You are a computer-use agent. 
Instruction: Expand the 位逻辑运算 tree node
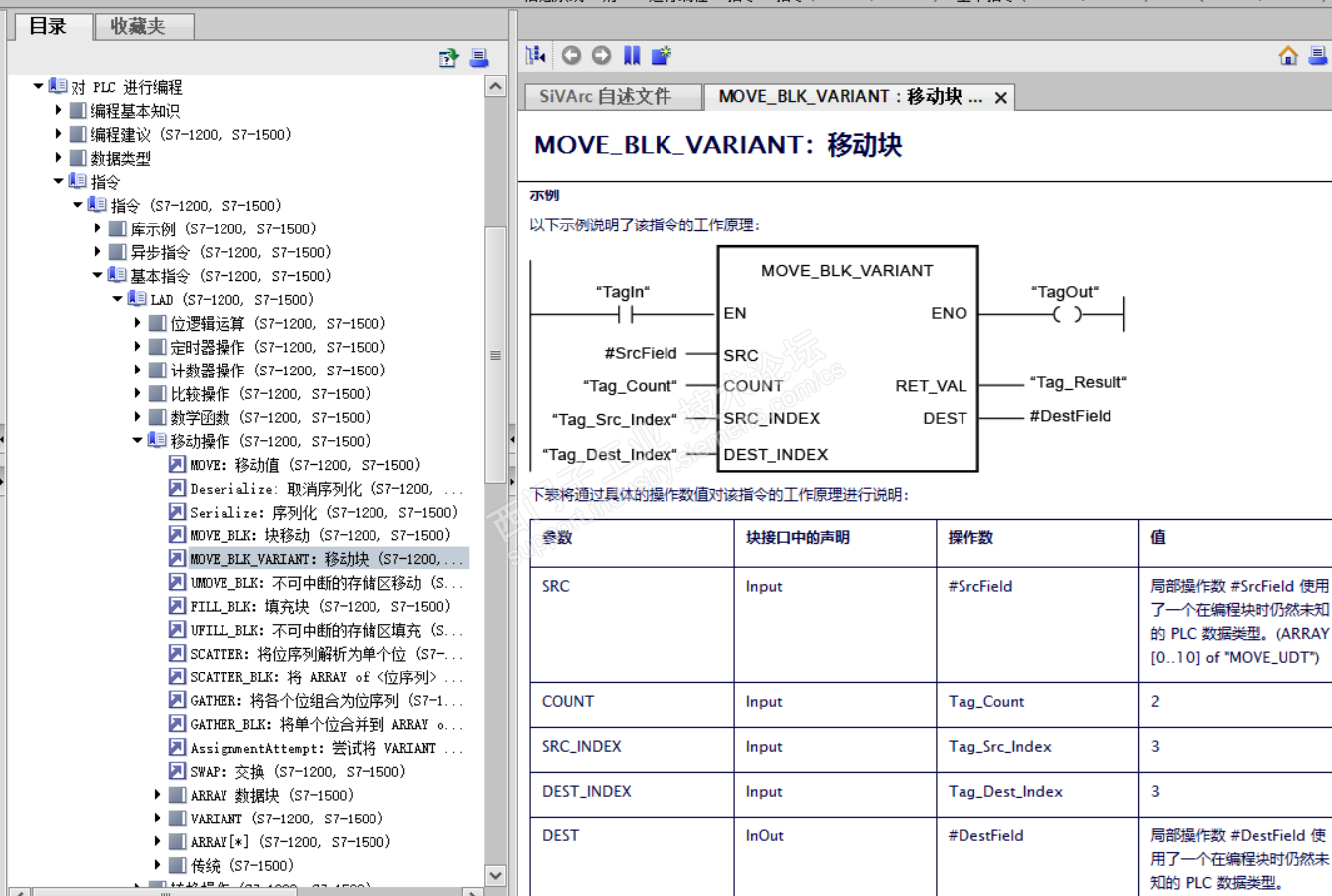pyautogui.click(x=137, y=323)
